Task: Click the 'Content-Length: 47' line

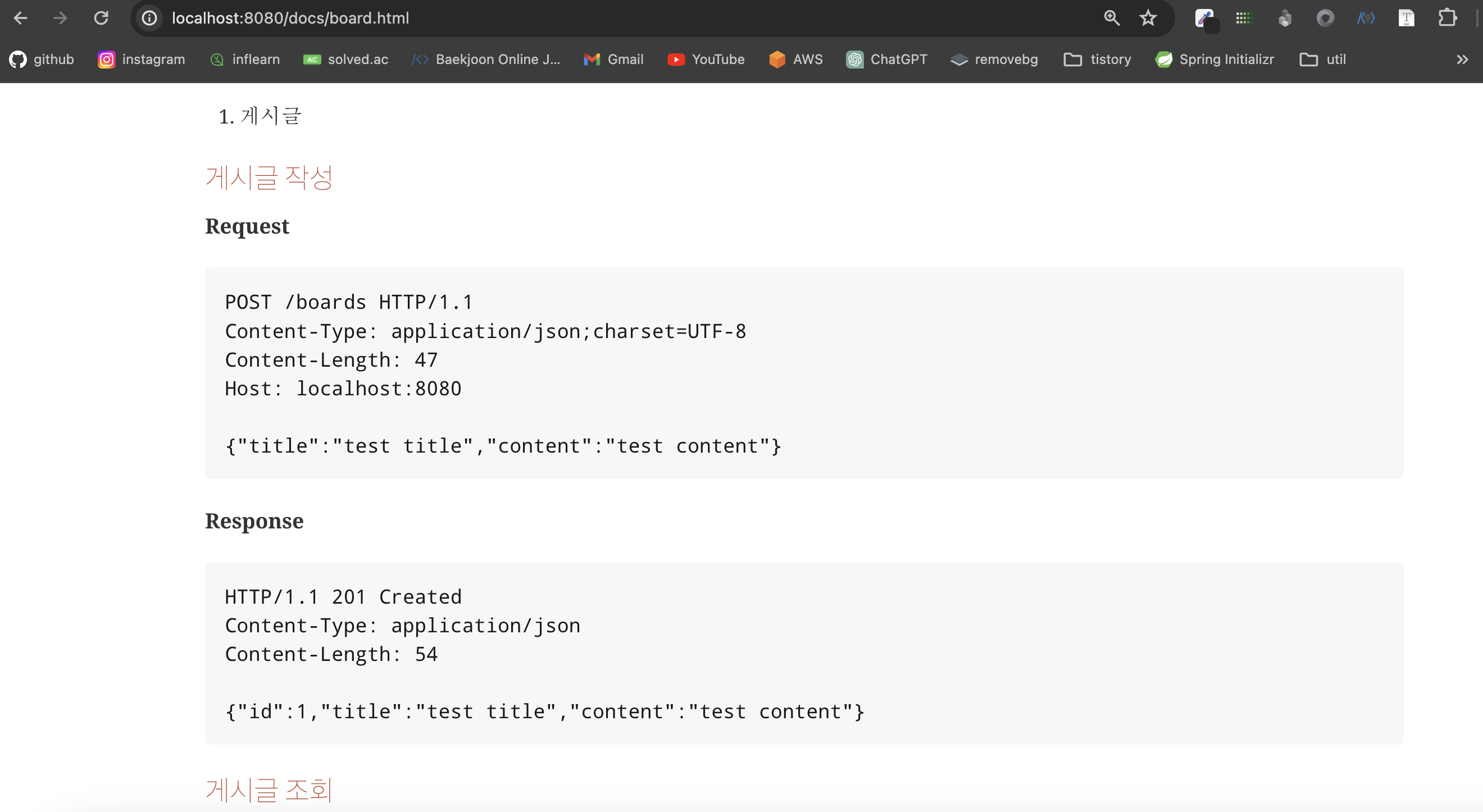Action: [331, 361]
